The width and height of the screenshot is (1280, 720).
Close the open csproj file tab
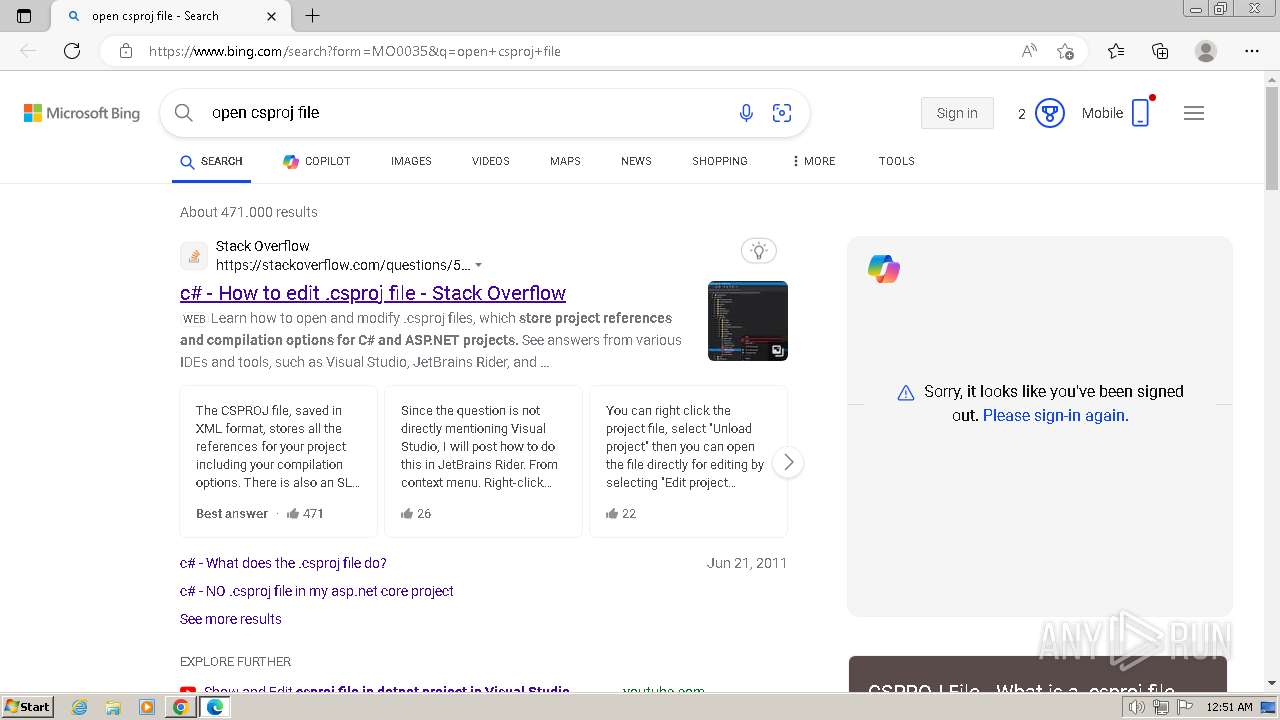(x=272, y=16)
